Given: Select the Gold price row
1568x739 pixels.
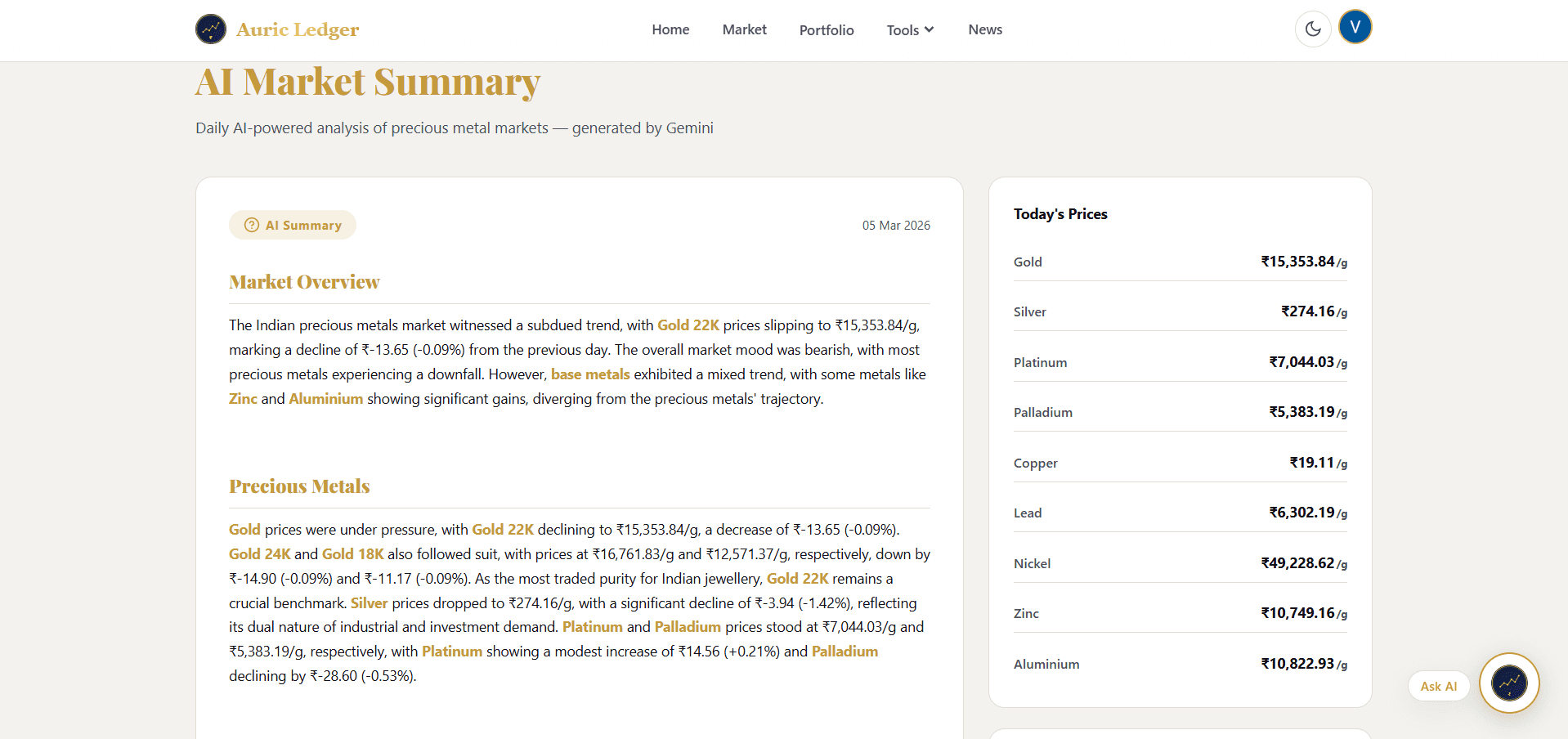Looking at the screenshot, I should [1180, 262].
